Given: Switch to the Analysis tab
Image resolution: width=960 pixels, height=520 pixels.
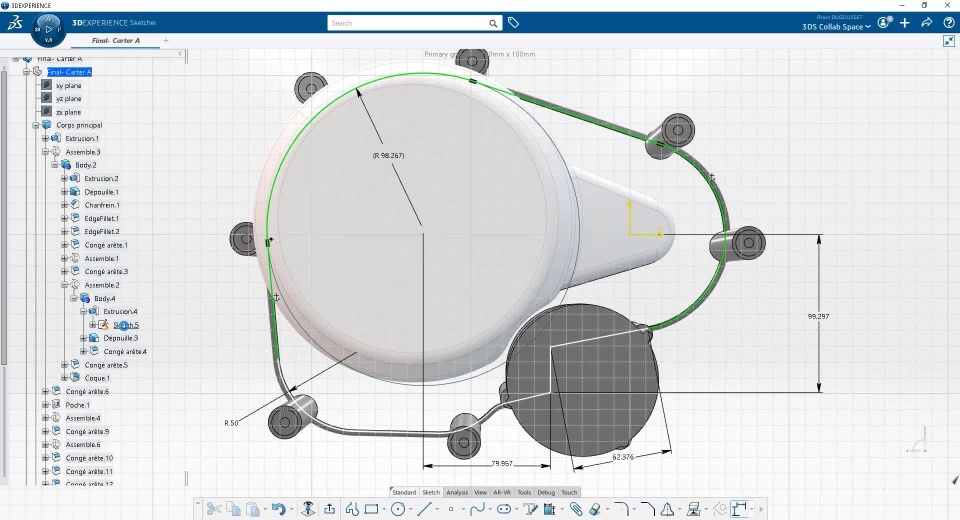Looking at the screenshot, I should [x=457, y=492].
